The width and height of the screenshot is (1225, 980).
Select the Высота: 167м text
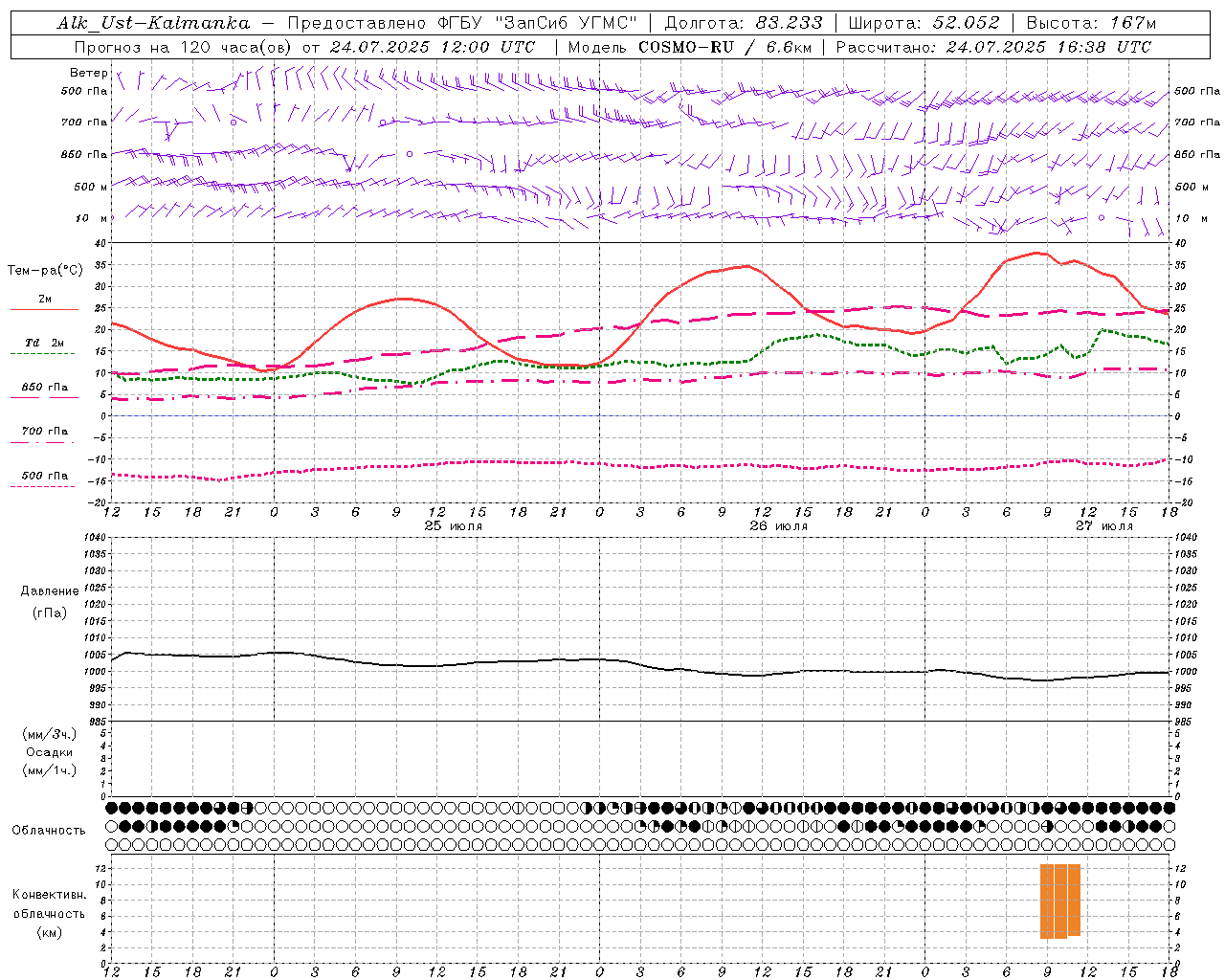coord(1091,23)
